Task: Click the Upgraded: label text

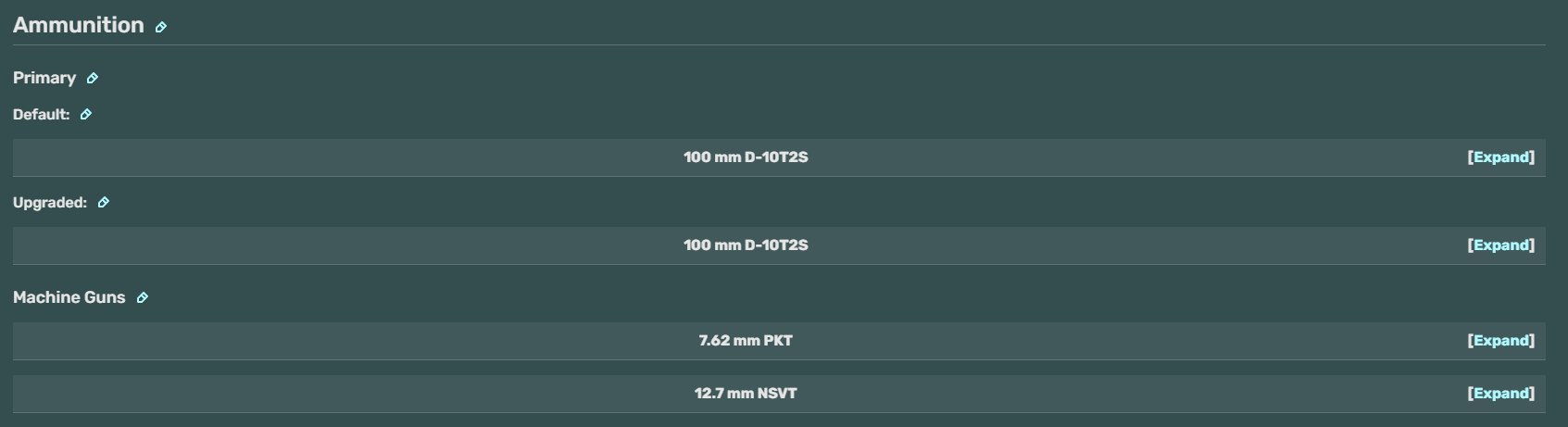Action: pos(50,203)
